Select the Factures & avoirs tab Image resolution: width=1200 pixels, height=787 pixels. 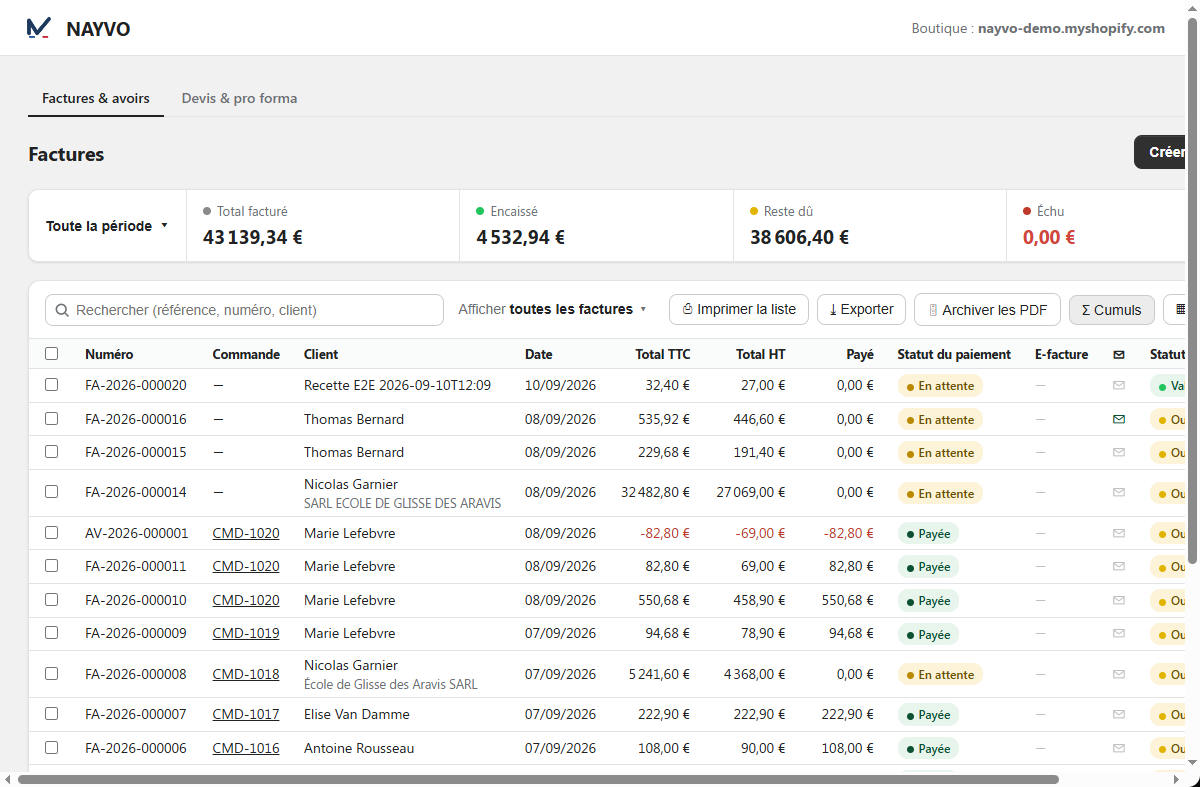tap(96, 98)
